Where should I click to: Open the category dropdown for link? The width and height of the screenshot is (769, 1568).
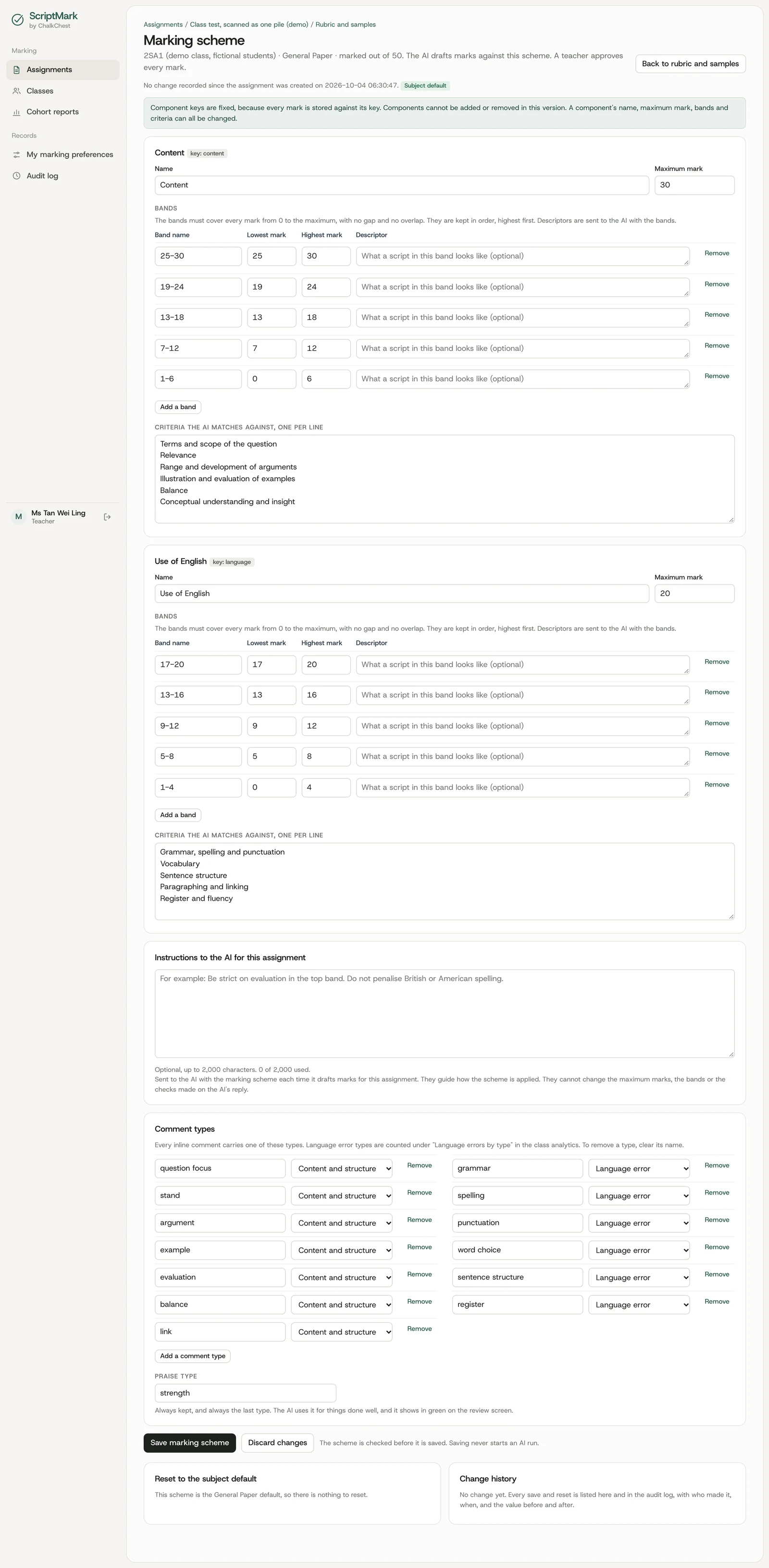341,1332
